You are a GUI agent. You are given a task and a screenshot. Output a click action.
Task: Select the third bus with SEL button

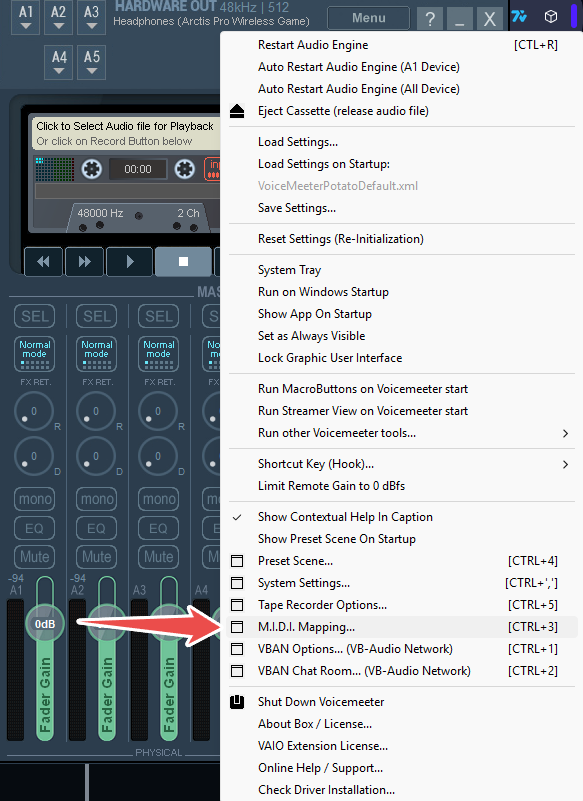pyautogui.click(x=158, y=316)
